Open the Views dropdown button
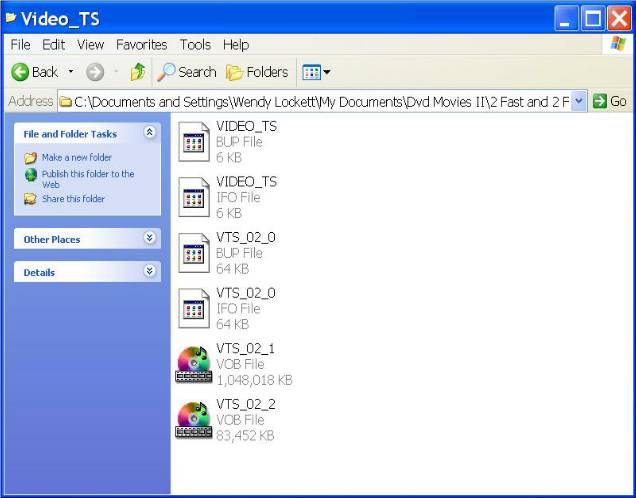Screen dimensions: 636x498 tap(316, 73)
